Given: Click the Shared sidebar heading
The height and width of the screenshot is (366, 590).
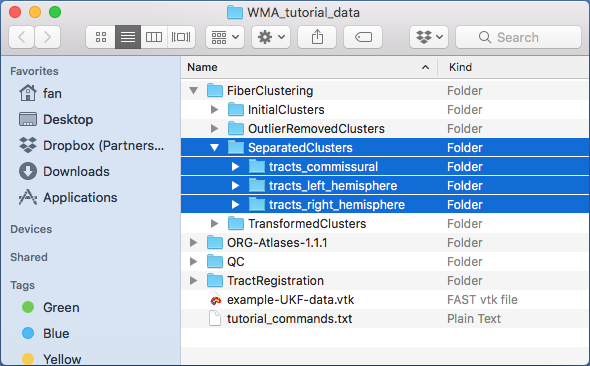Looking at the screenshot, I should point(29,257).
